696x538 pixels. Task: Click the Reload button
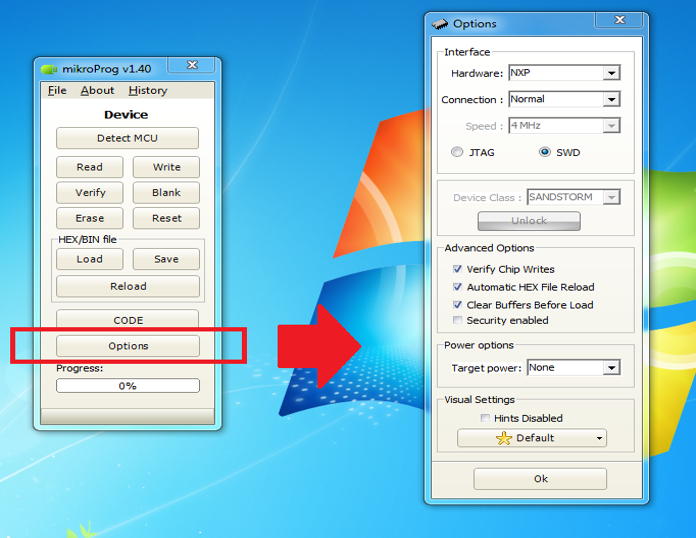pyautogui.click(x=128, y=286)
